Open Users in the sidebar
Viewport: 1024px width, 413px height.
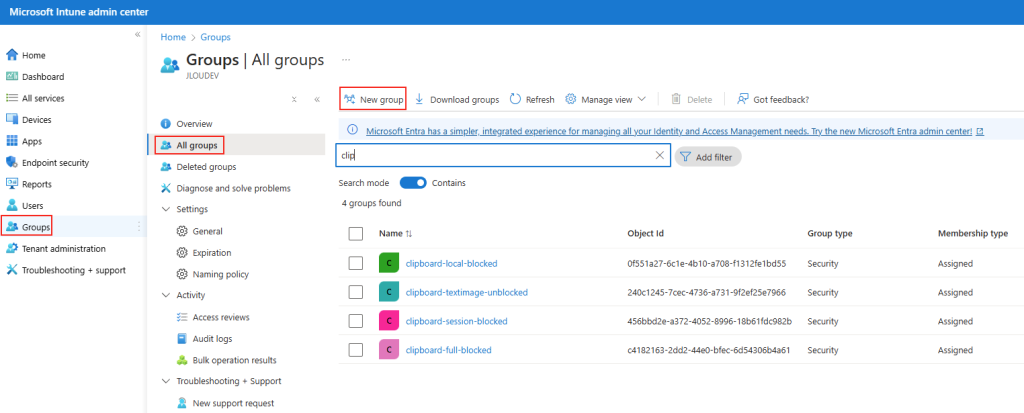[x=33, y=206]
